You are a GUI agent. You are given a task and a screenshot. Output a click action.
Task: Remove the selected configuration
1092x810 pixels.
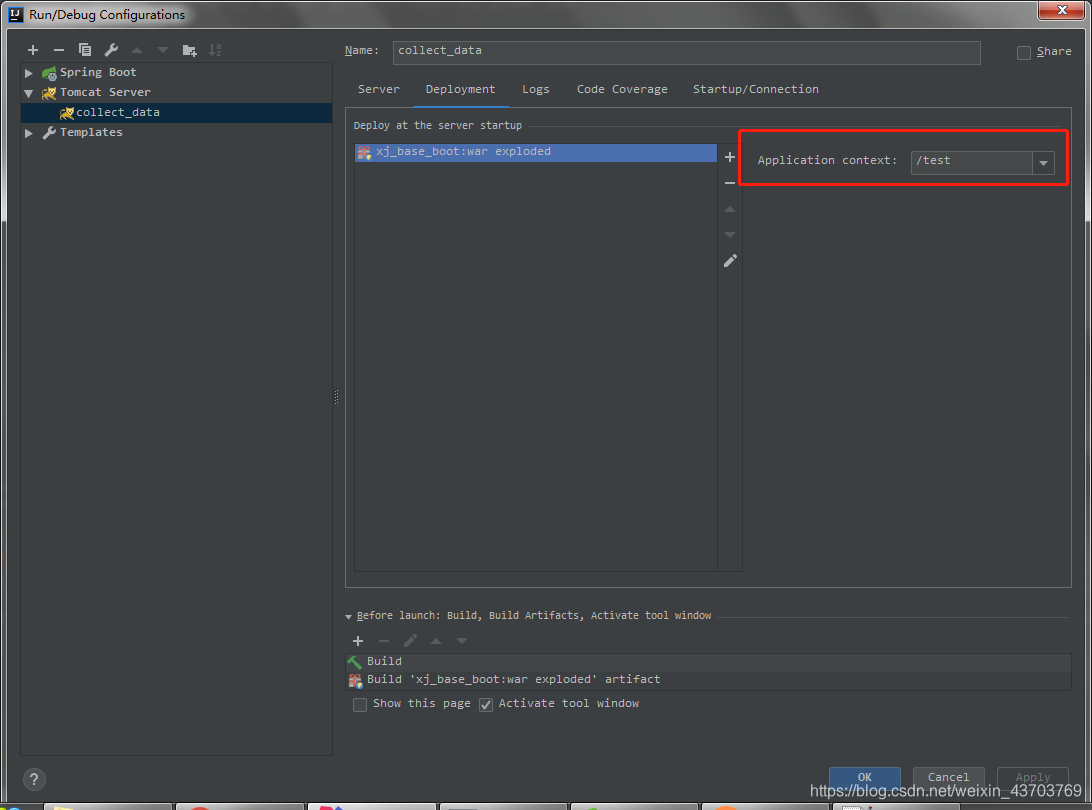click(x=59, y=49)
